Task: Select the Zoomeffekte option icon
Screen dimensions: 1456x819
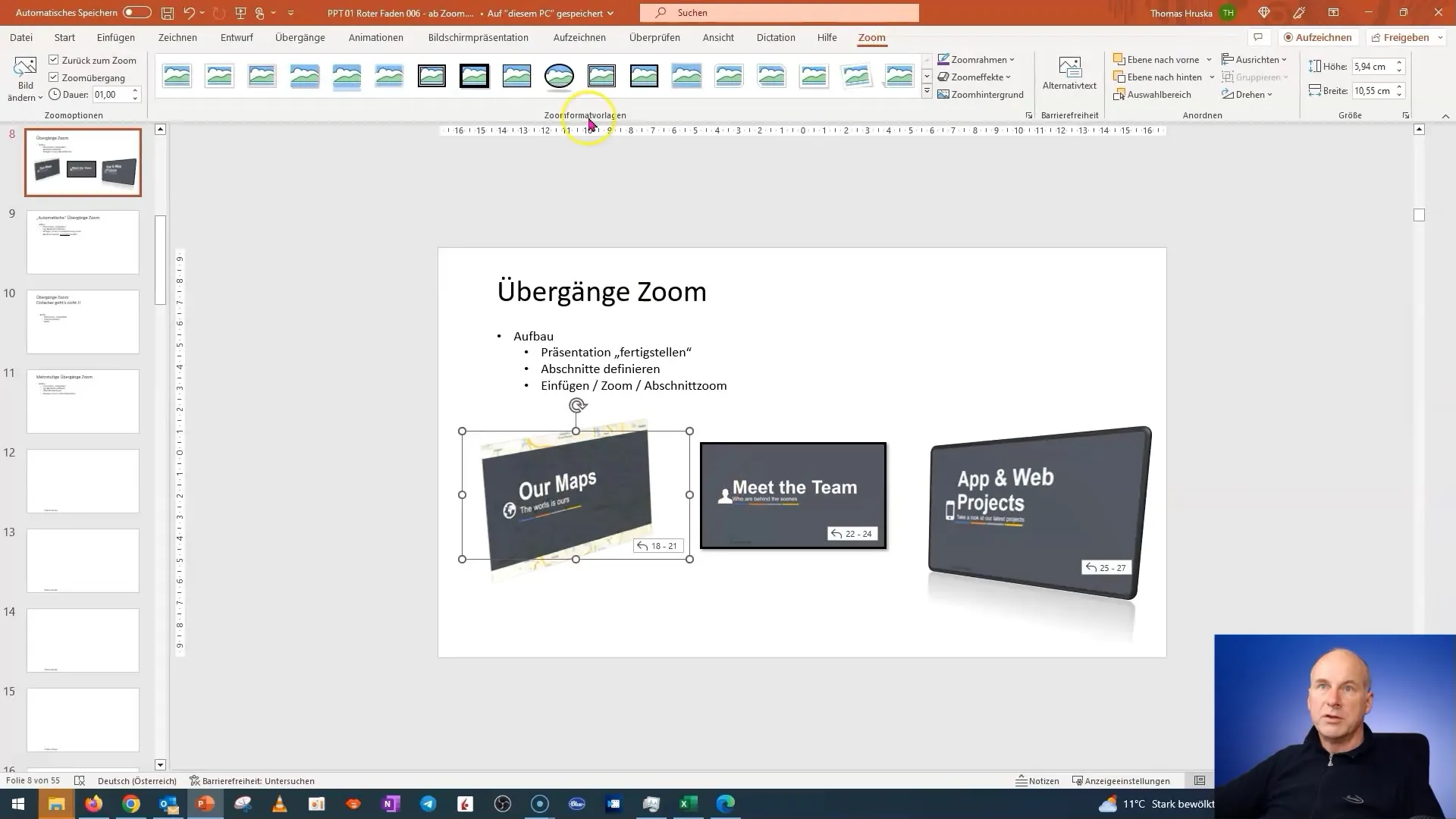Action: 943,76
